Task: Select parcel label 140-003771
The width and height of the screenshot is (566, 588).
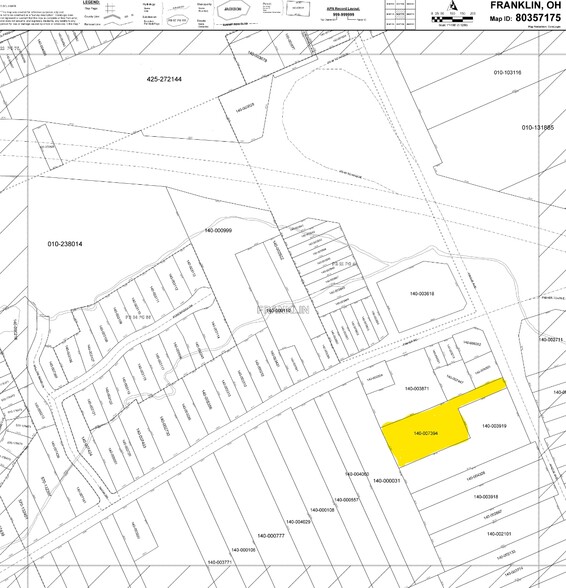Action: [220, 562]
